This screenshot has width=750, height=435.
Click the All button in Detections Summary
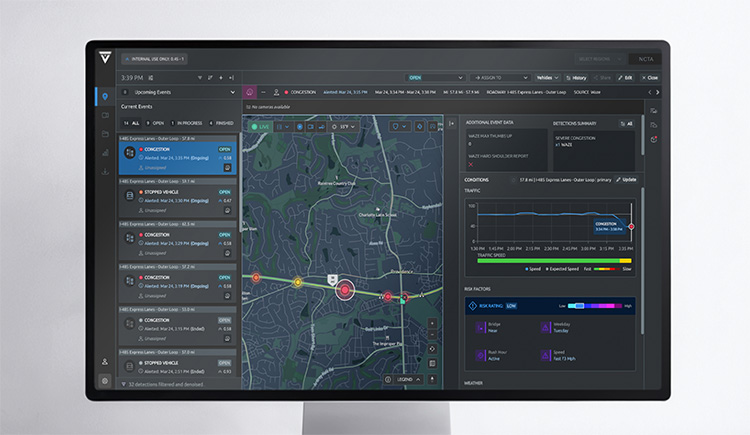point(627,123)
